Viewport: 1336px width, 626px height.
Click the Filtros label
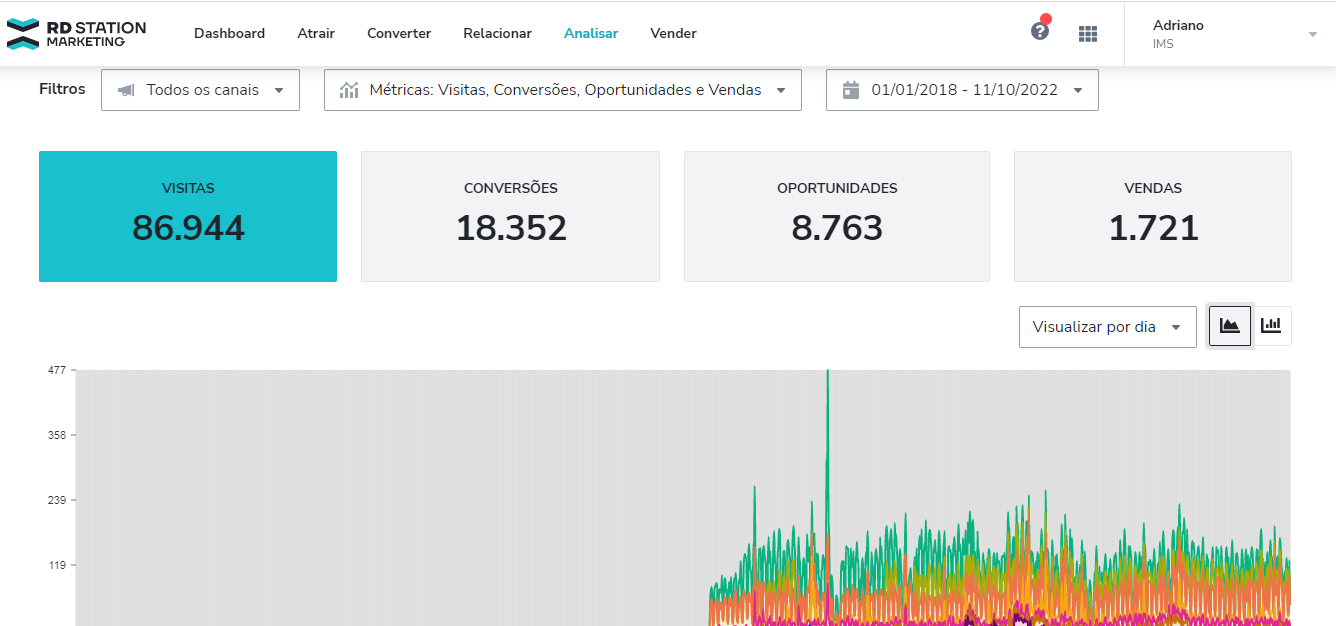tap(62, 89)
